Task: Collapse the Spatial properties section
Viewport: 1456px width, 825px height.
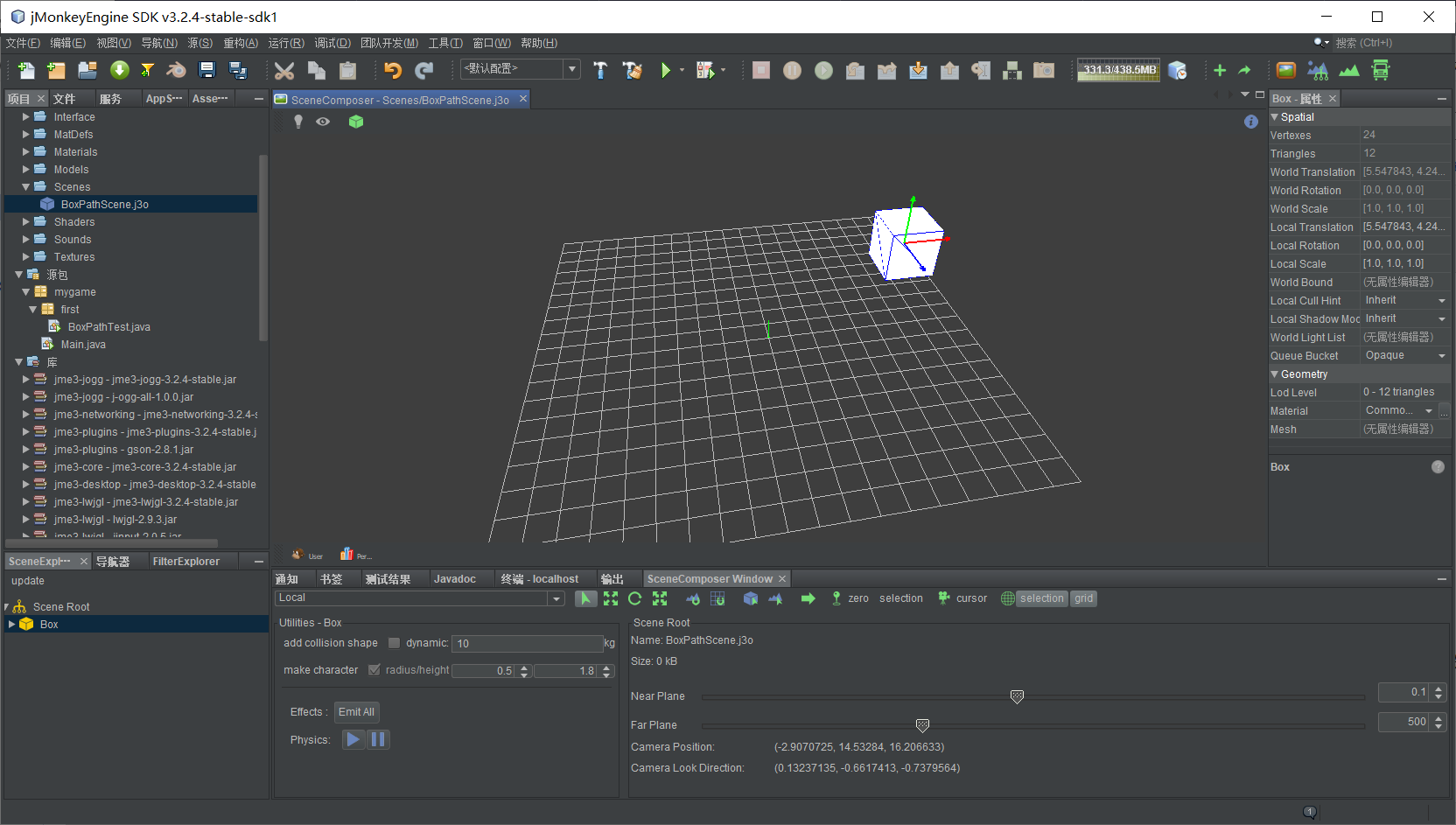Action: pos(1275,117)
